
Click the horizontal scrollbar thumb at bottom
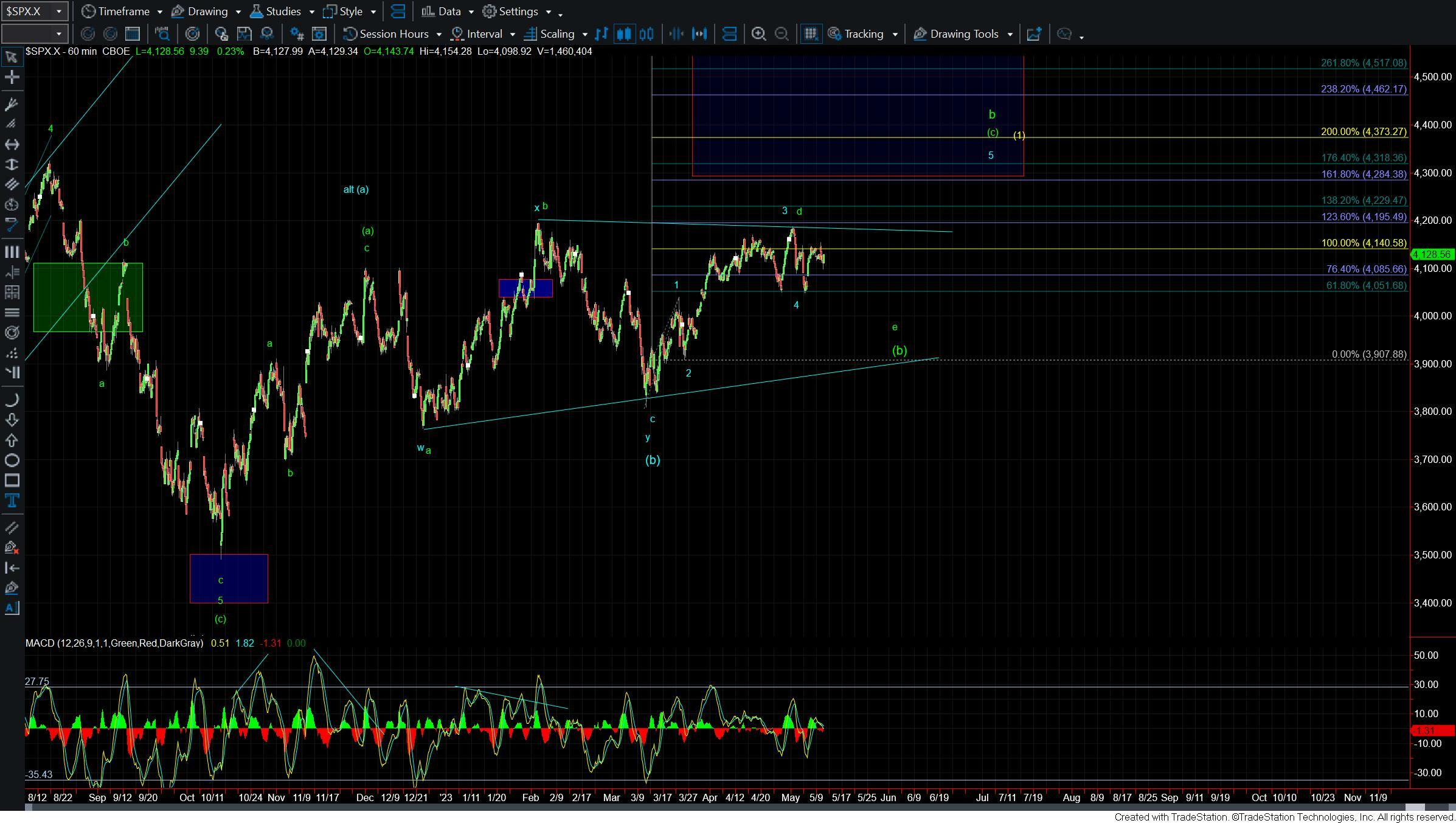click(1415, 808)
